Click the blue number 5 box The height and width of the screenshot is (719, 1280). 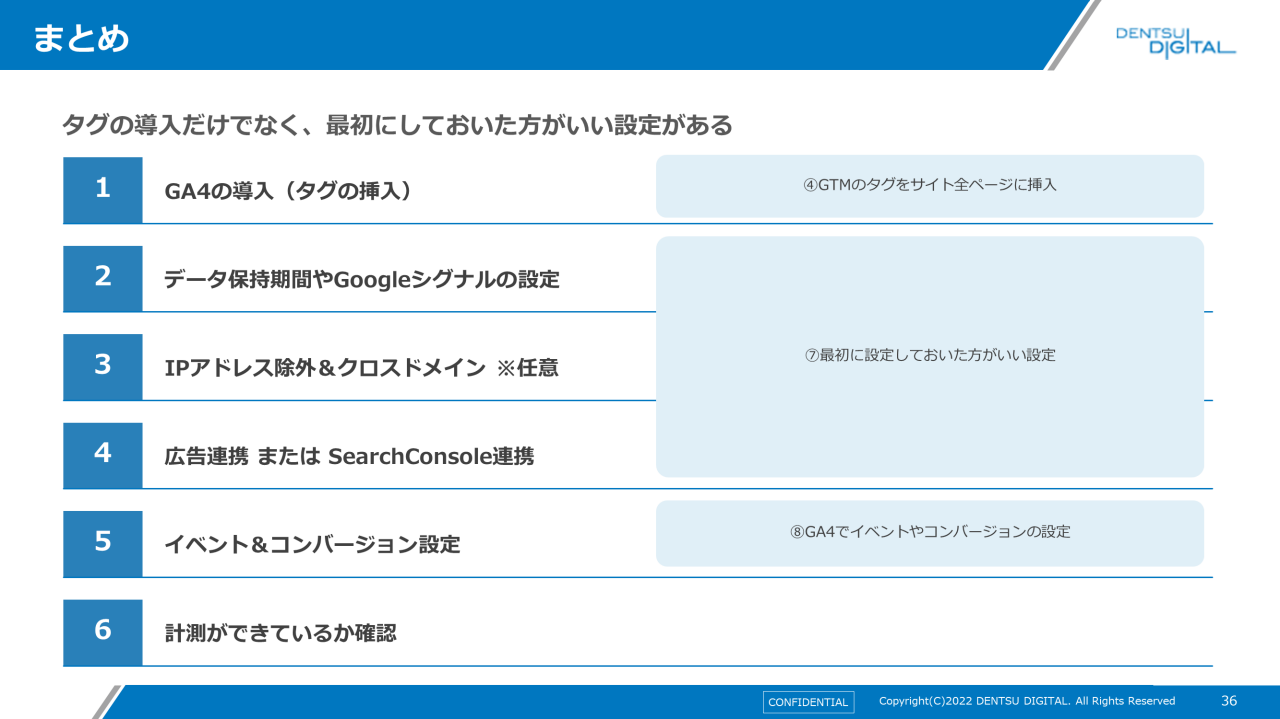click(x=103, y=543)
